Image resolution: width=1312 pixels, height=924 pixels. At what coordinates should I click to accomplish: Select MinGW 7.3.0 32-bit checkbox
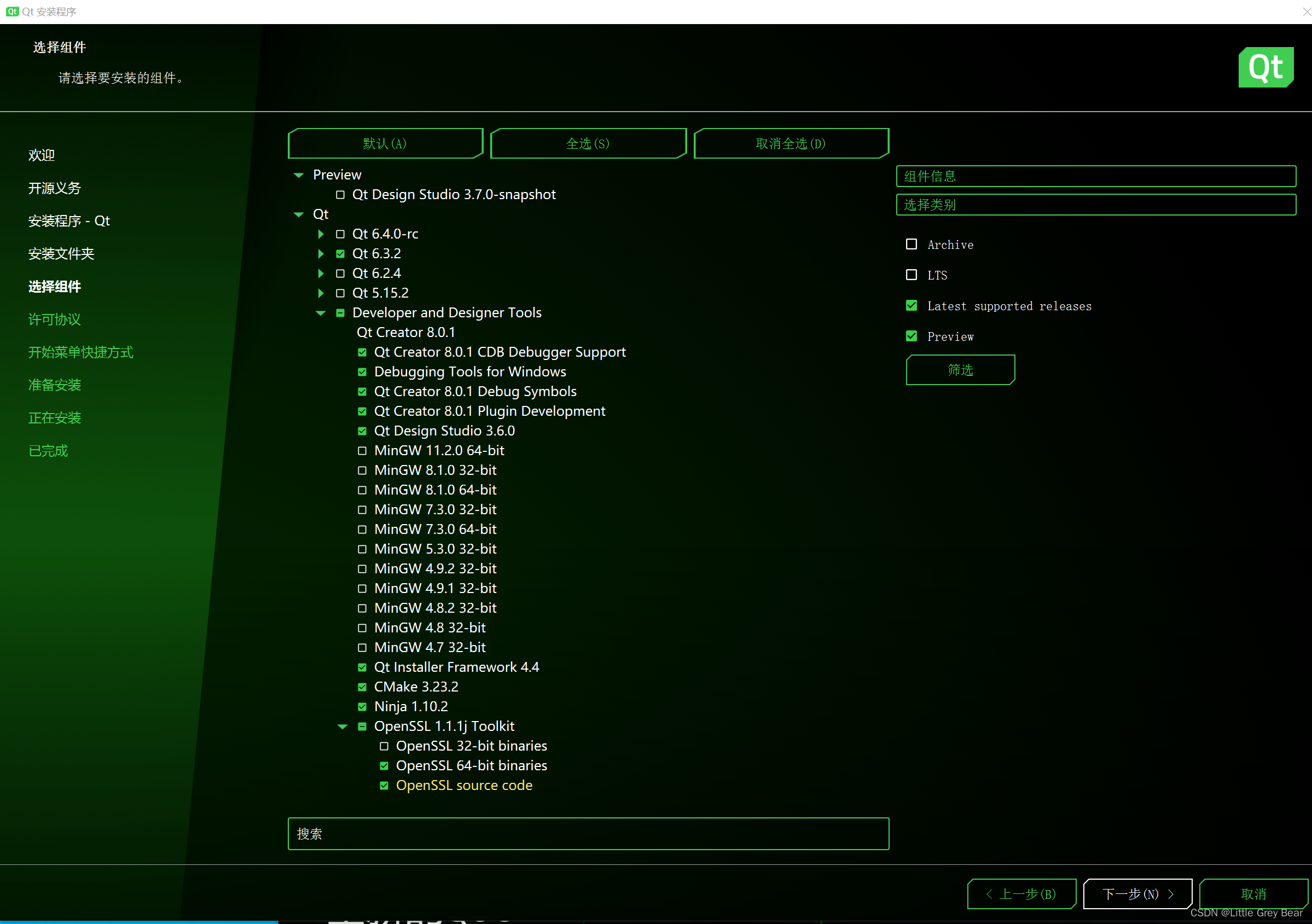(362, 510)
